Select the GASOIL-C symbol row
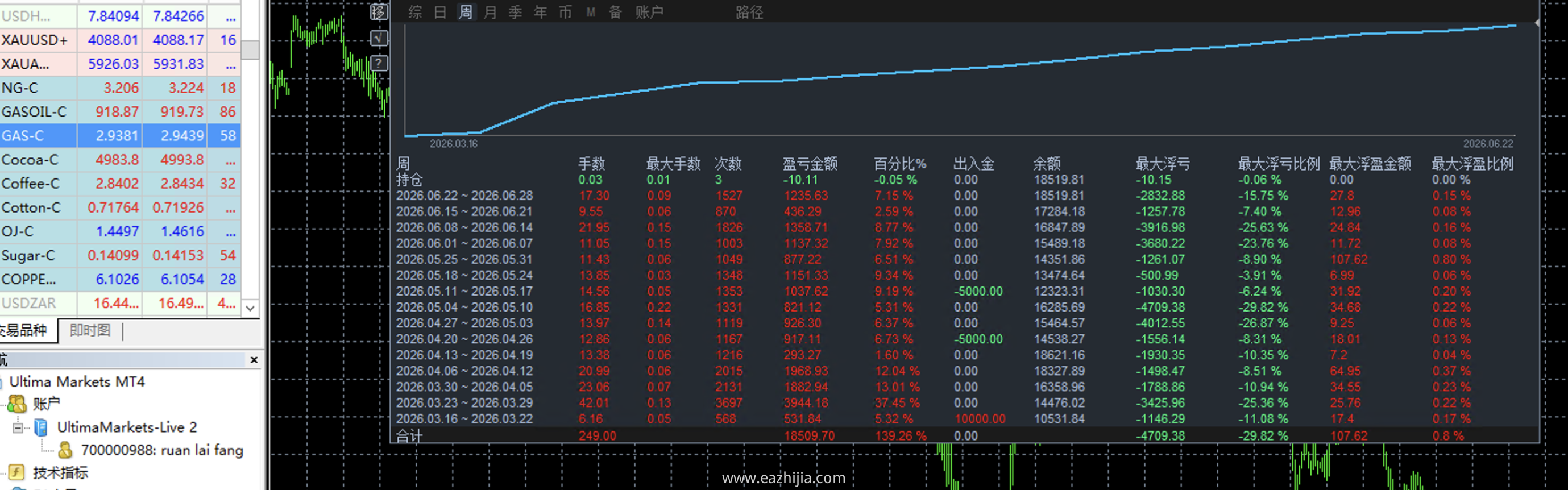The width and height of the screenshot is (1568, 490). click(121, 112)
